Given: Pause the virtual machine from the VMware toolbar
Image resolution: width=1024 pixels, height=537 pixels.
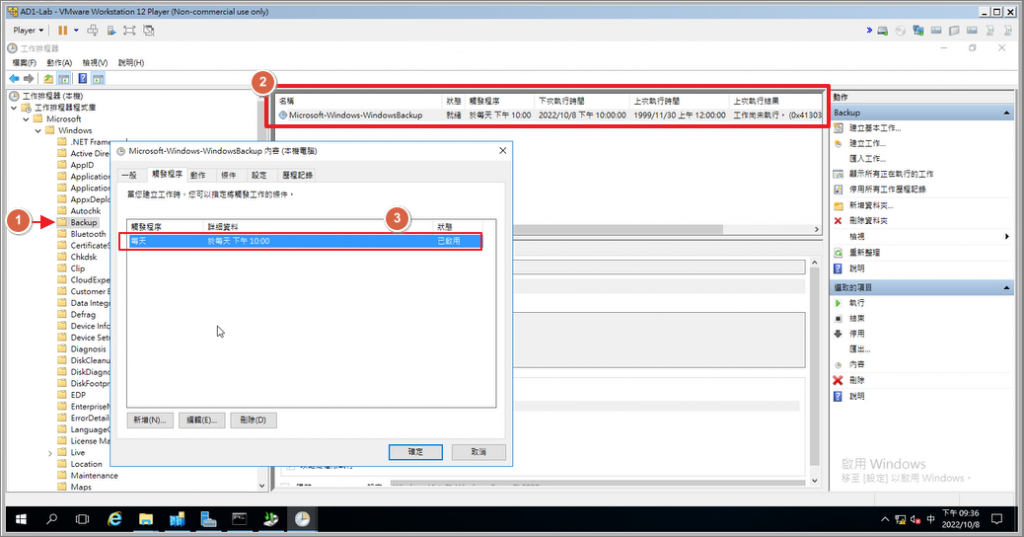Looking at the screenshot, I should coord(63,30).
